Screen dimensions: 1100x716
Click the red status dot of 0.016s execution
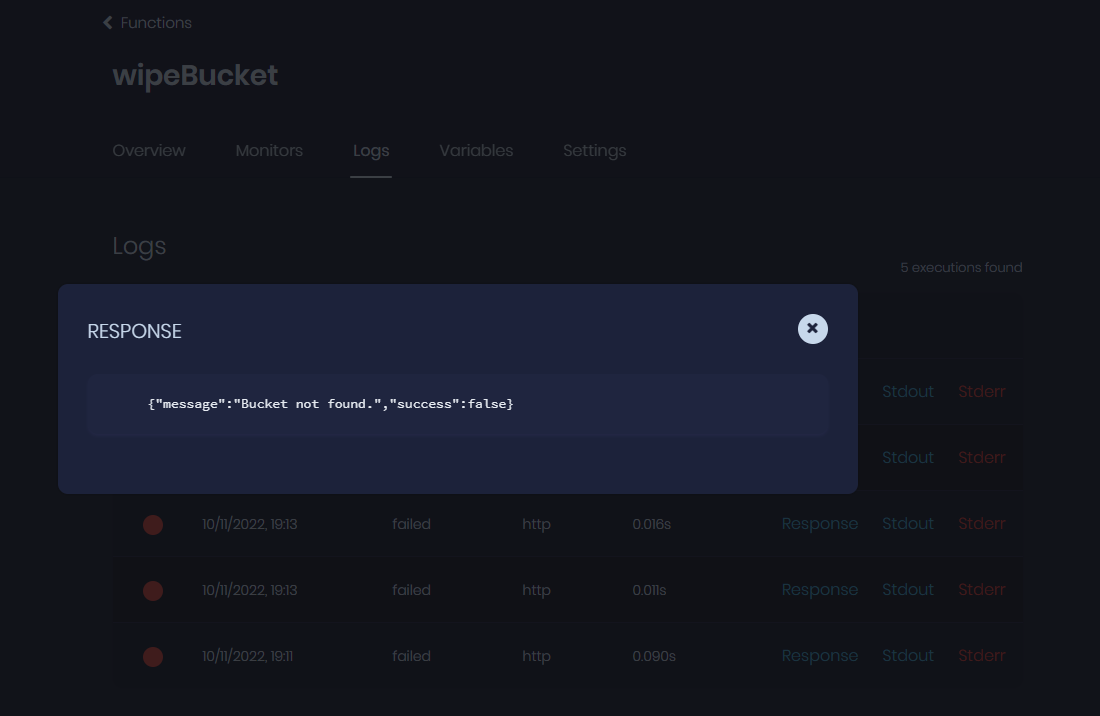pos(153,525)
